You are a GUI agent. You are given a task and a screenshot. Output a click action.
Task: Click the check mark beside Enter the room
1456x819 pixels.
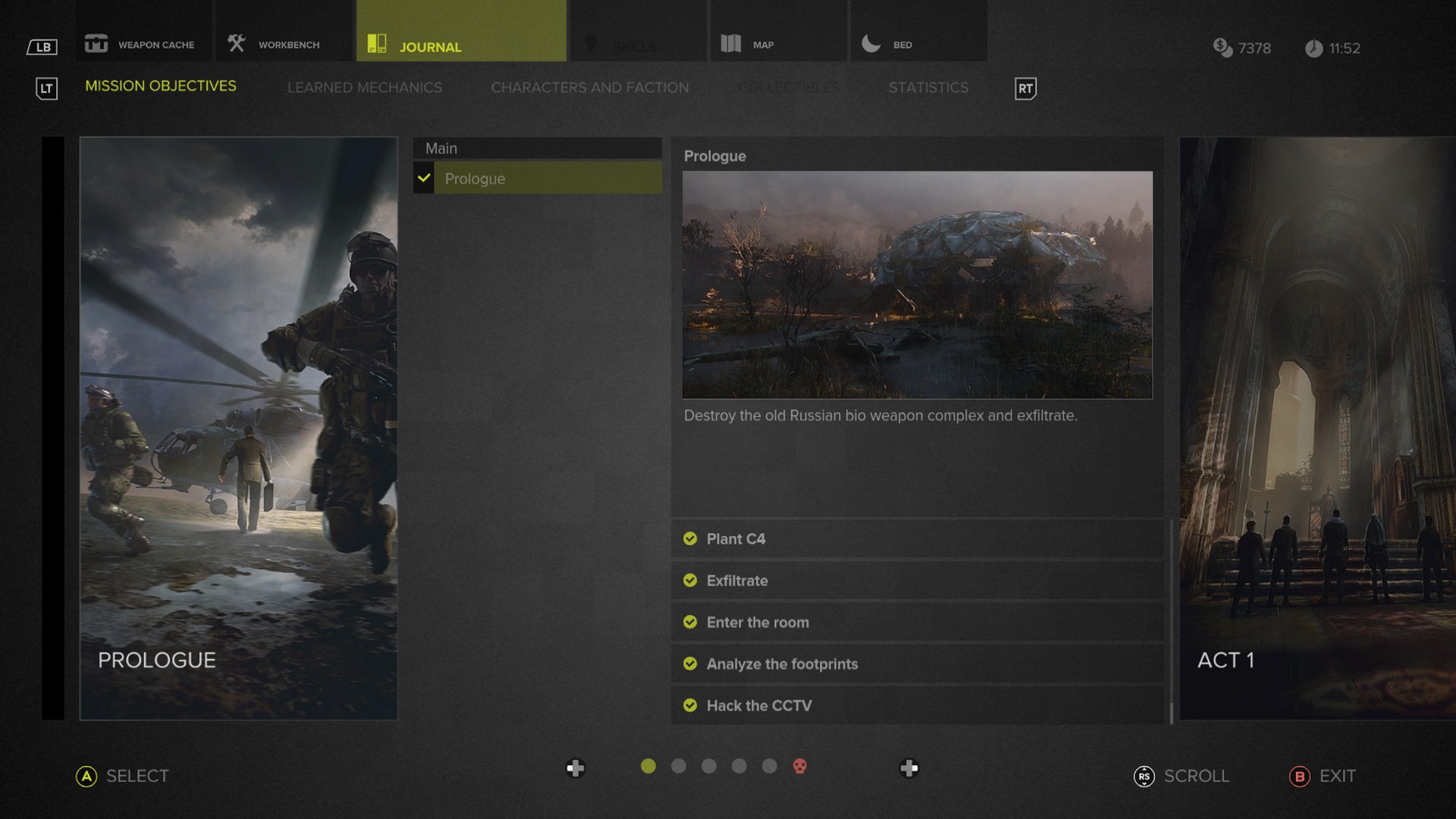point(690,622)
